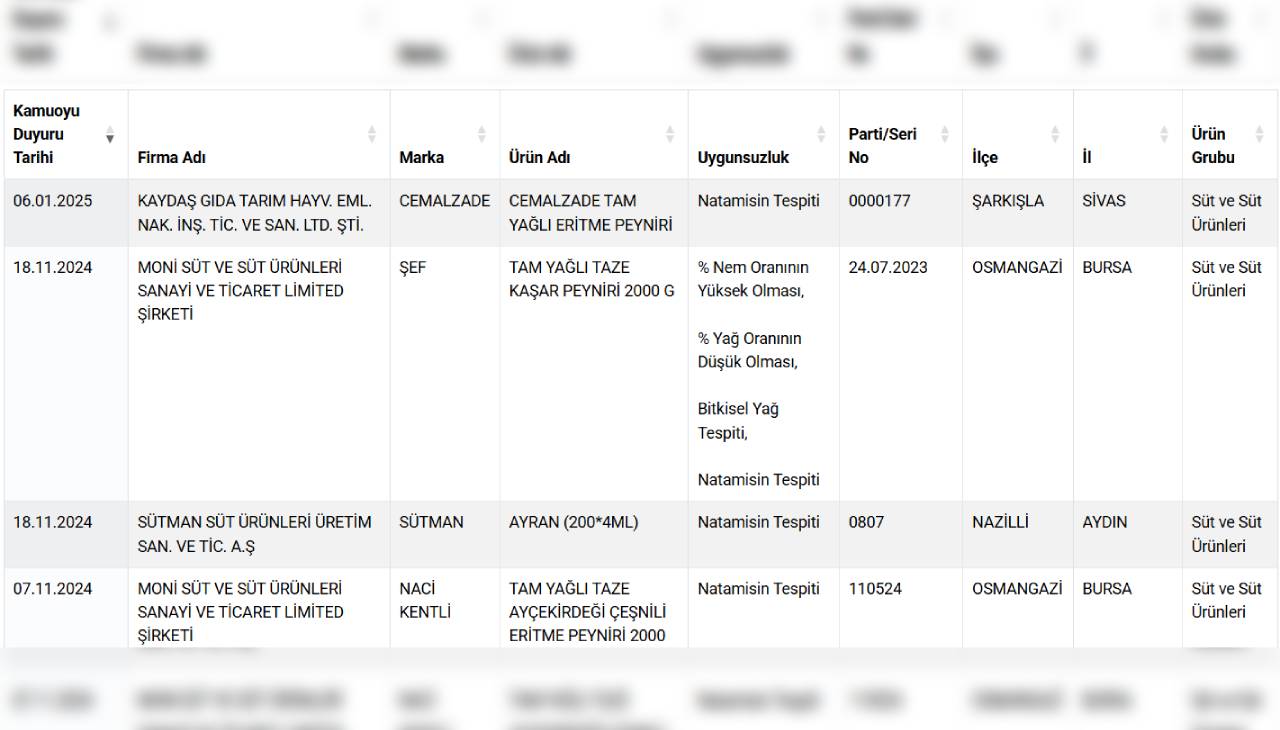The width and height of the screenshot is (1280, 730).
Task: Click '% Yağ Oranının Düşük Olması' text
Action: coord(748,350)
